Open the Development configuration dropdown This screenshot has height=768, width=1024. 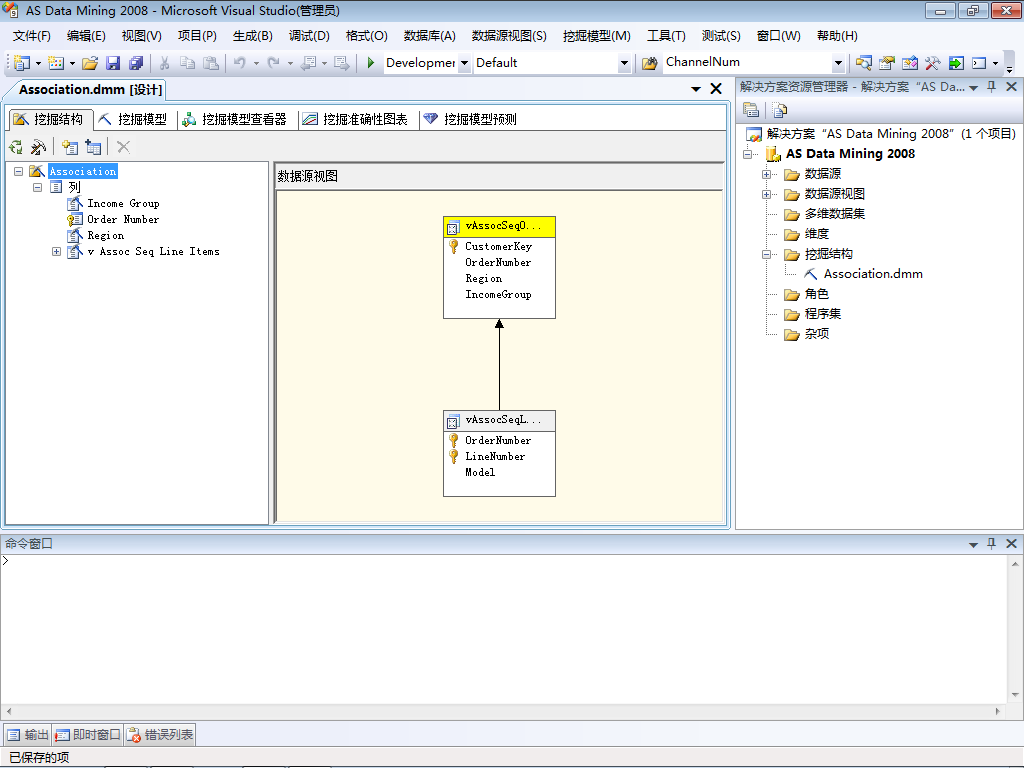pos(464,63)
